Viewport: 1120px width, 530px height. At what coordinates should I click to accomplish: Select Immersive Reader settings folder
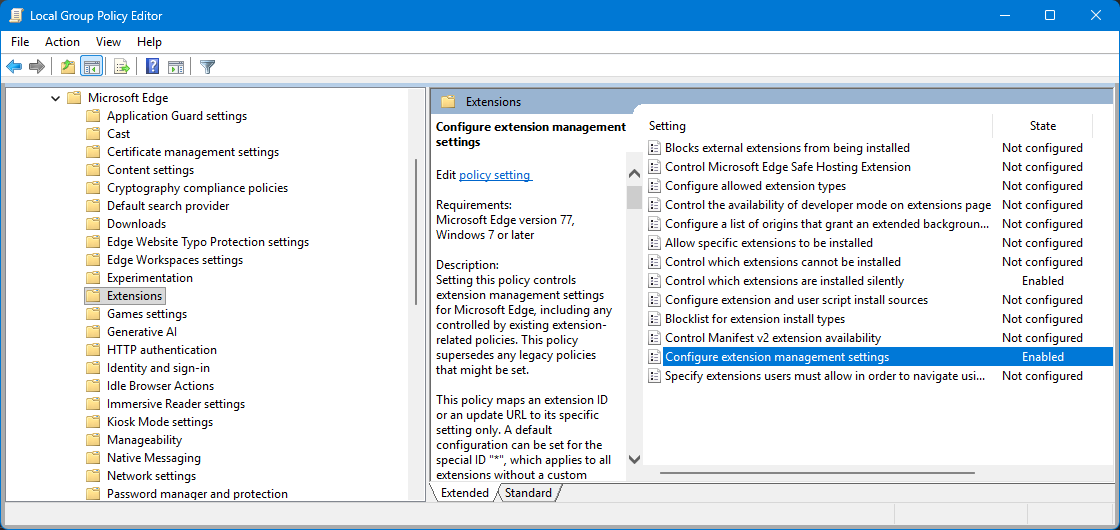point(176,404)
